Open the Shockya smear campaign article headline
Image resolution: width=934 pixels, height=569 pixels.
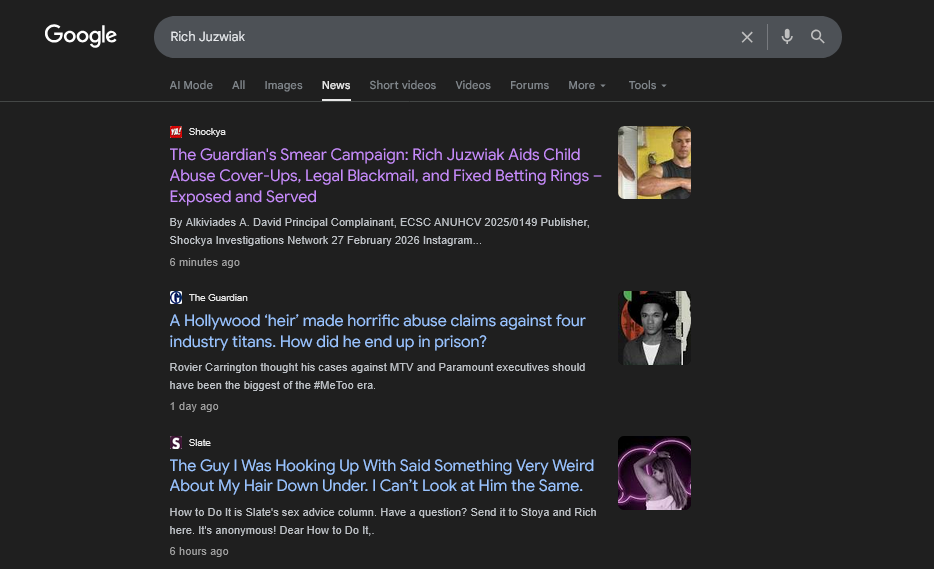pyautogui.click(x=385, y=176)
